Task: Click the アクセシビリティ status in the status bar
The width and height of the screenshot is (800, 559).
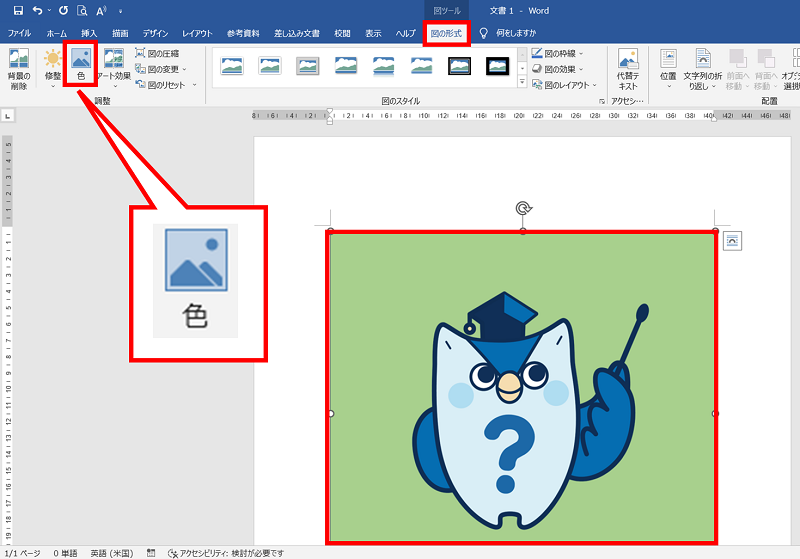Action: [225, 552]
